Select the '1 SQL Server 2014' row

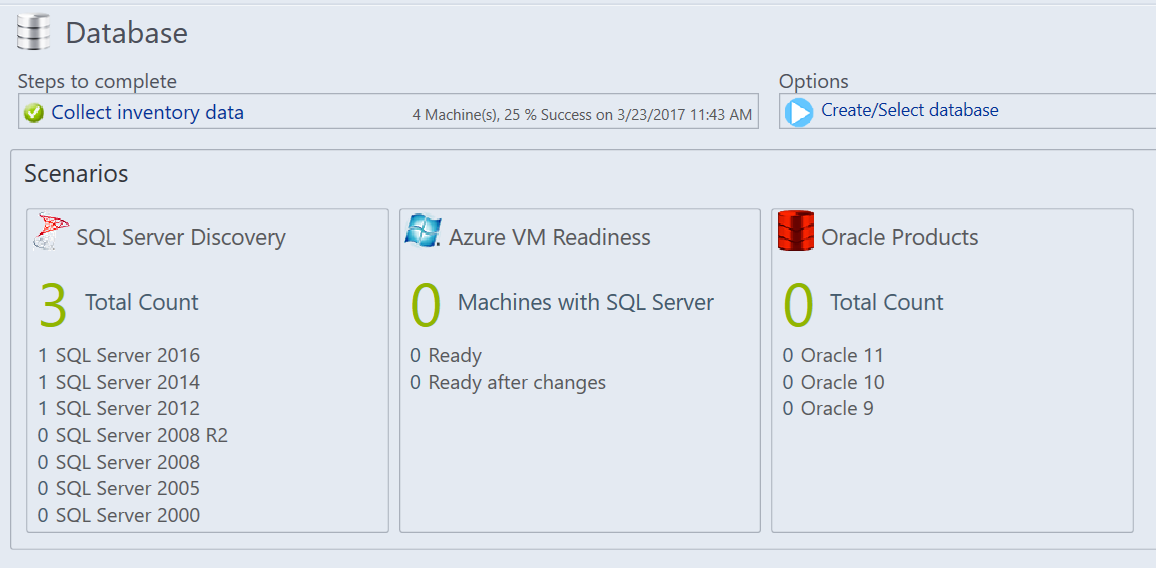coord(119,382)
